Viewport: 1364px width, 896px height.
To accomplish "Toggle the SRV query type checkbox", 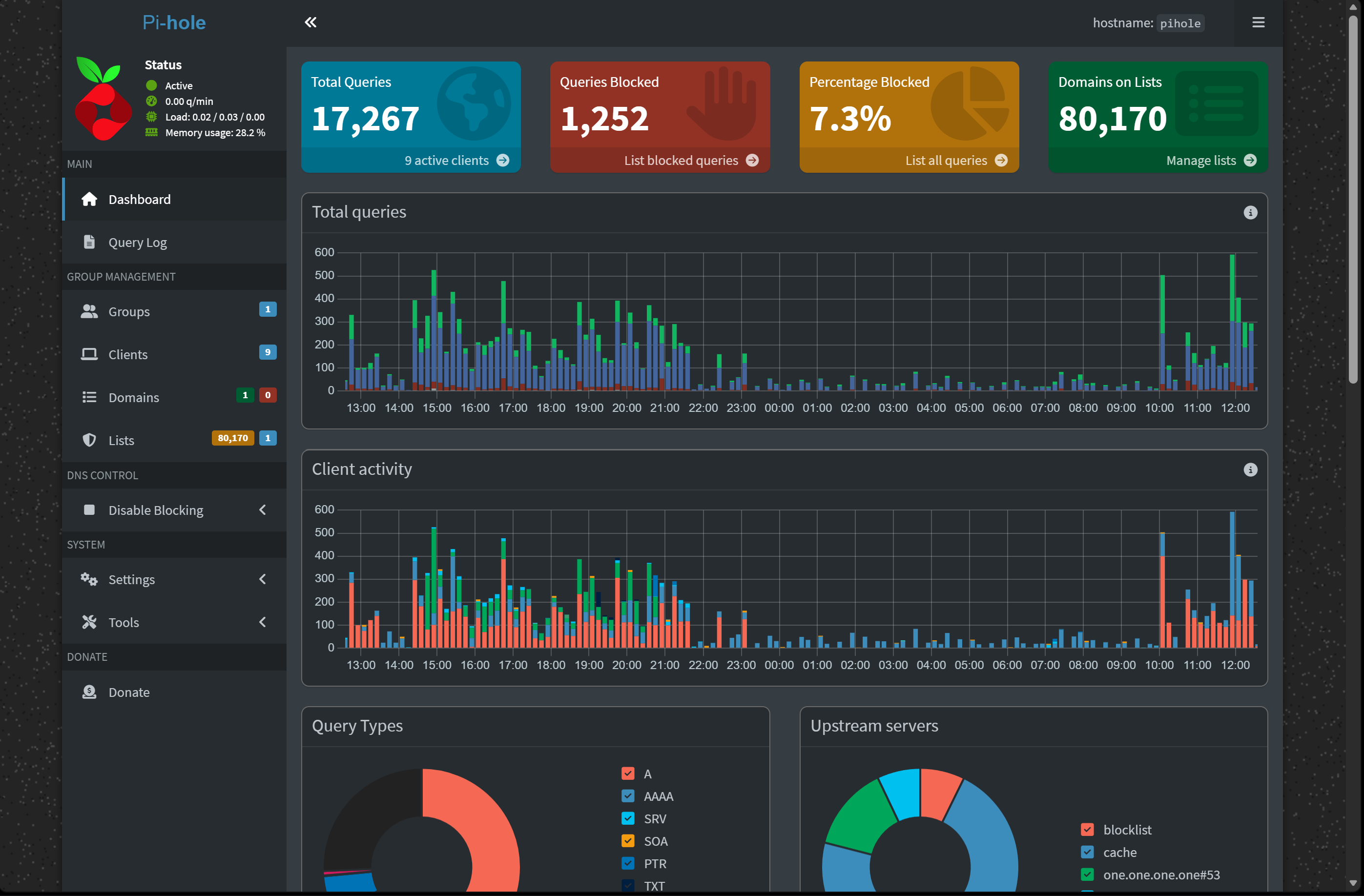I will 627,818.
